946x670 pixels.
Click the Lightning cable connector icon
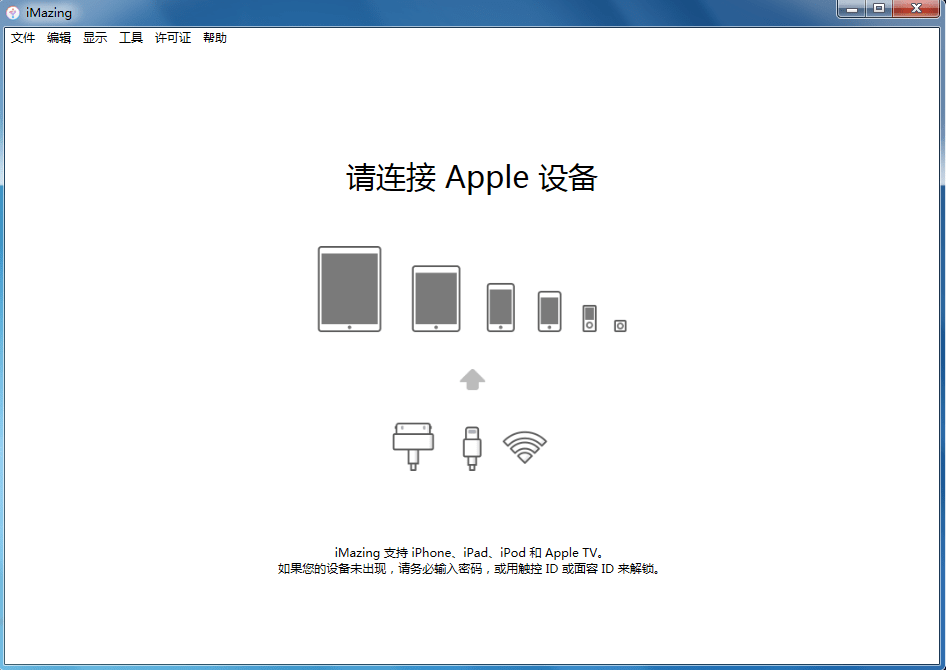tap(472, 449)
